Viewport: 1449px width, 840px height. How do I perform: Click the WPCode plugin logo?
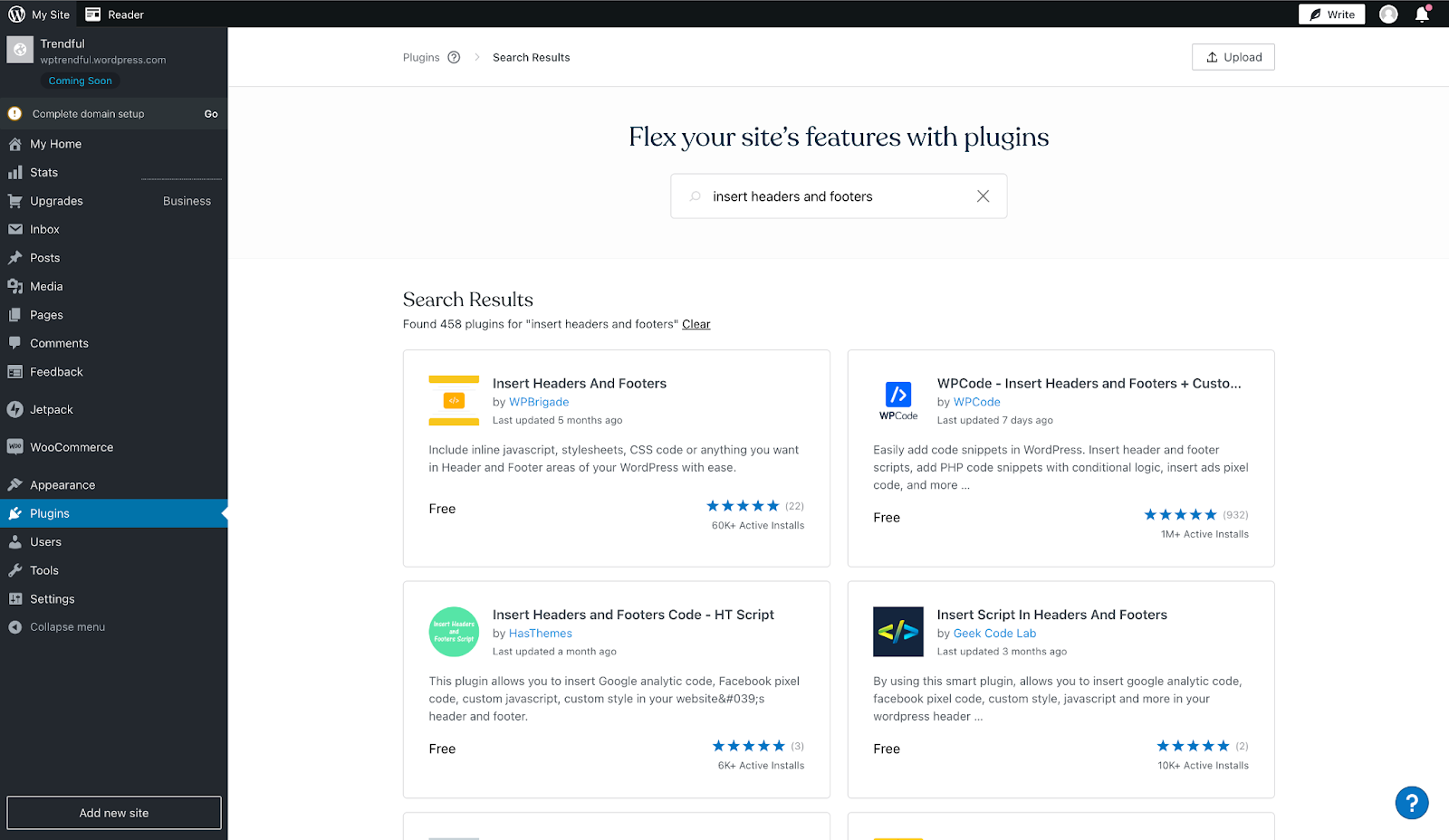click(898, 401)
